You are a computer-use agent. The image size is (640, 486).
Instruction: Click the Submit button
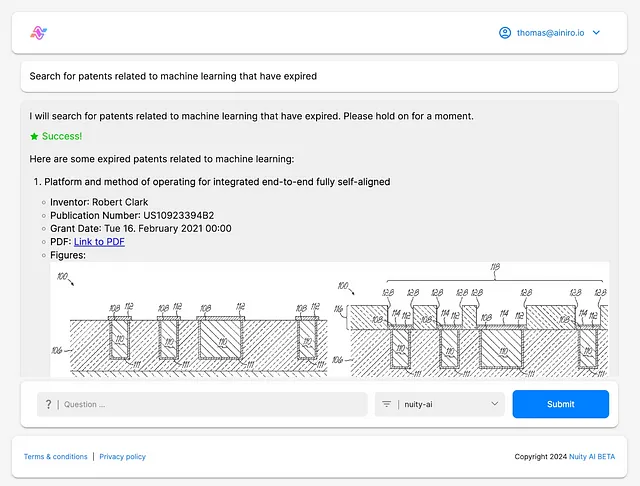[560, 404]
